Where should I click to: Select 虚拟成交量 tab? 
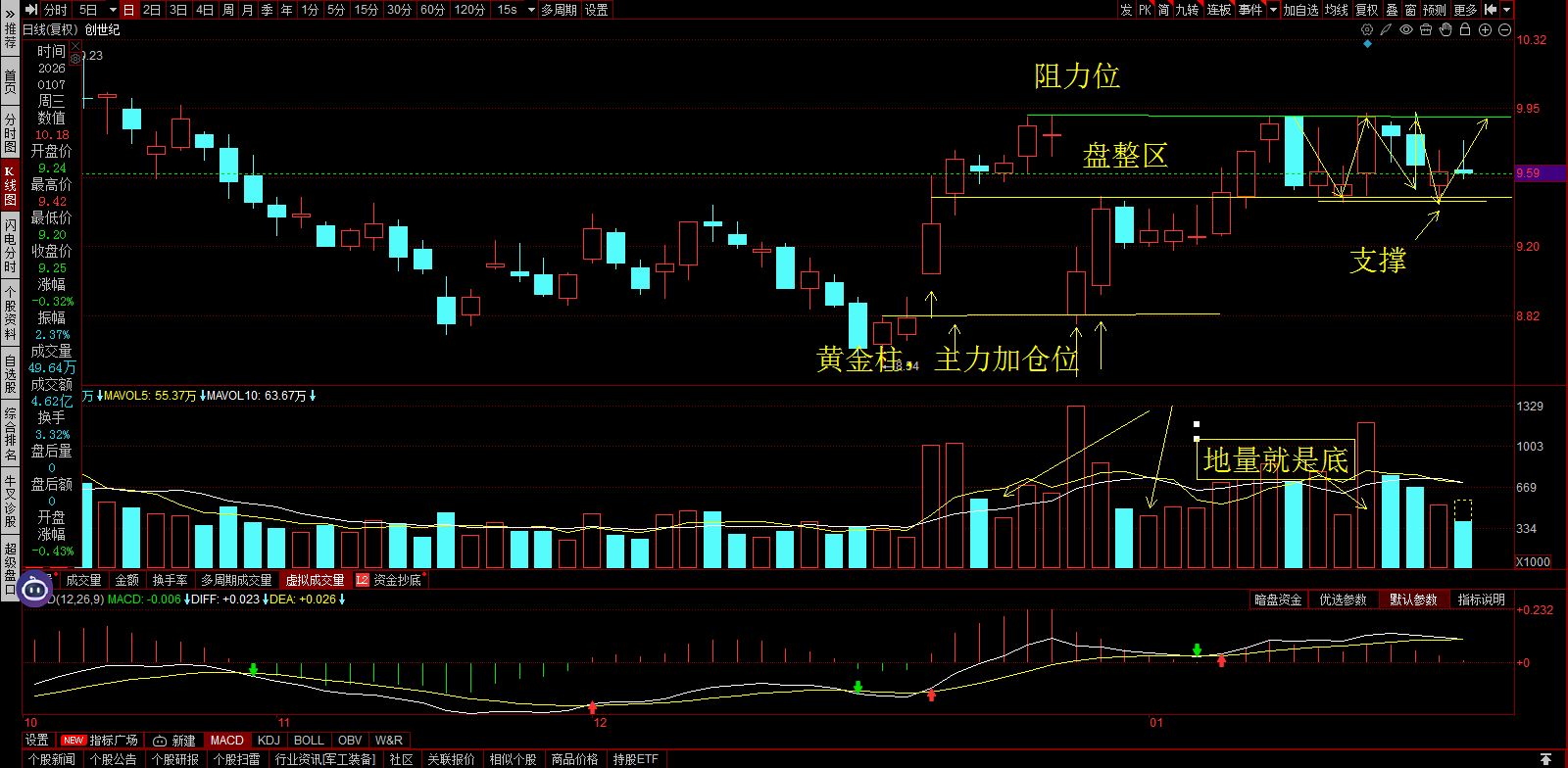(x=315, y=580)
